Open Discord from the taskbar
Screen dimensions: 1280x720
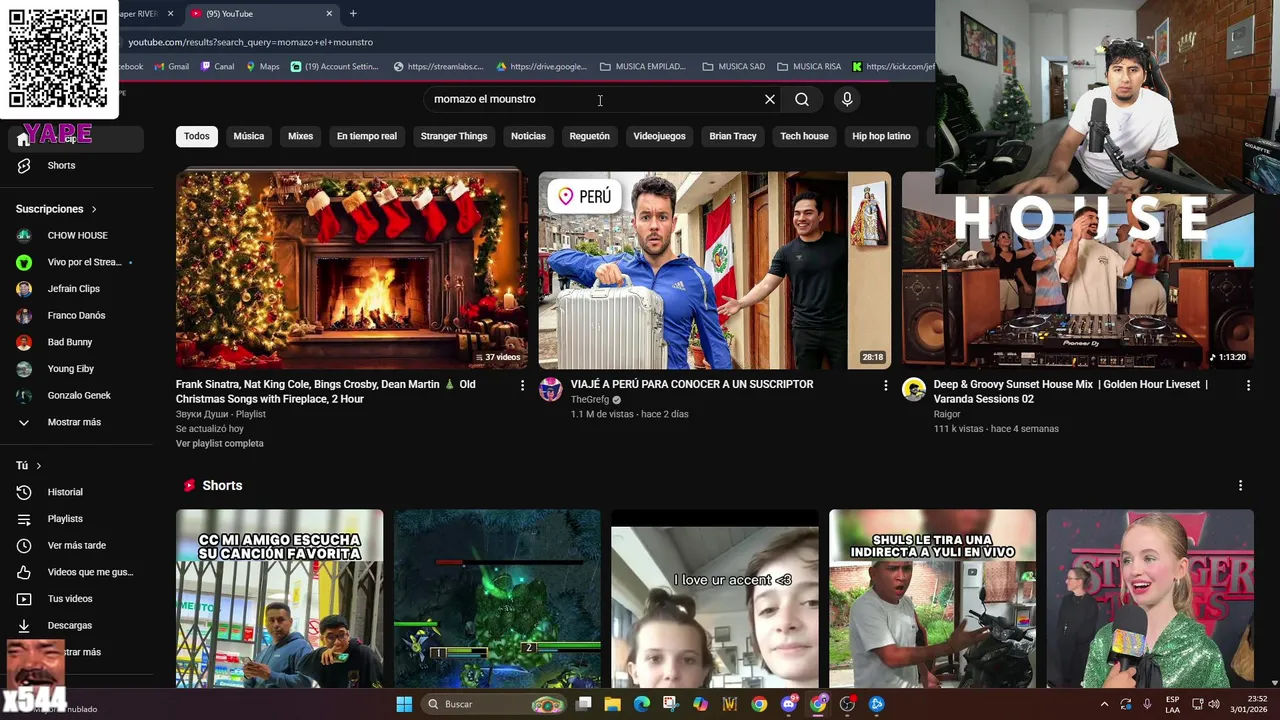(x=789, y=704)
